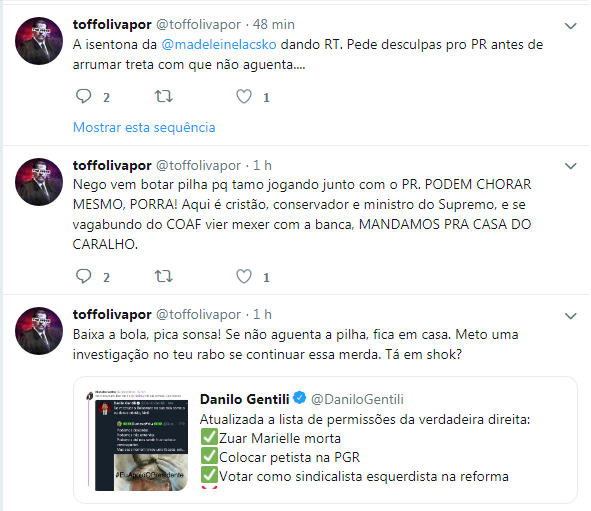Open the chevron menu of the COAF tweet

click(571, 166)
